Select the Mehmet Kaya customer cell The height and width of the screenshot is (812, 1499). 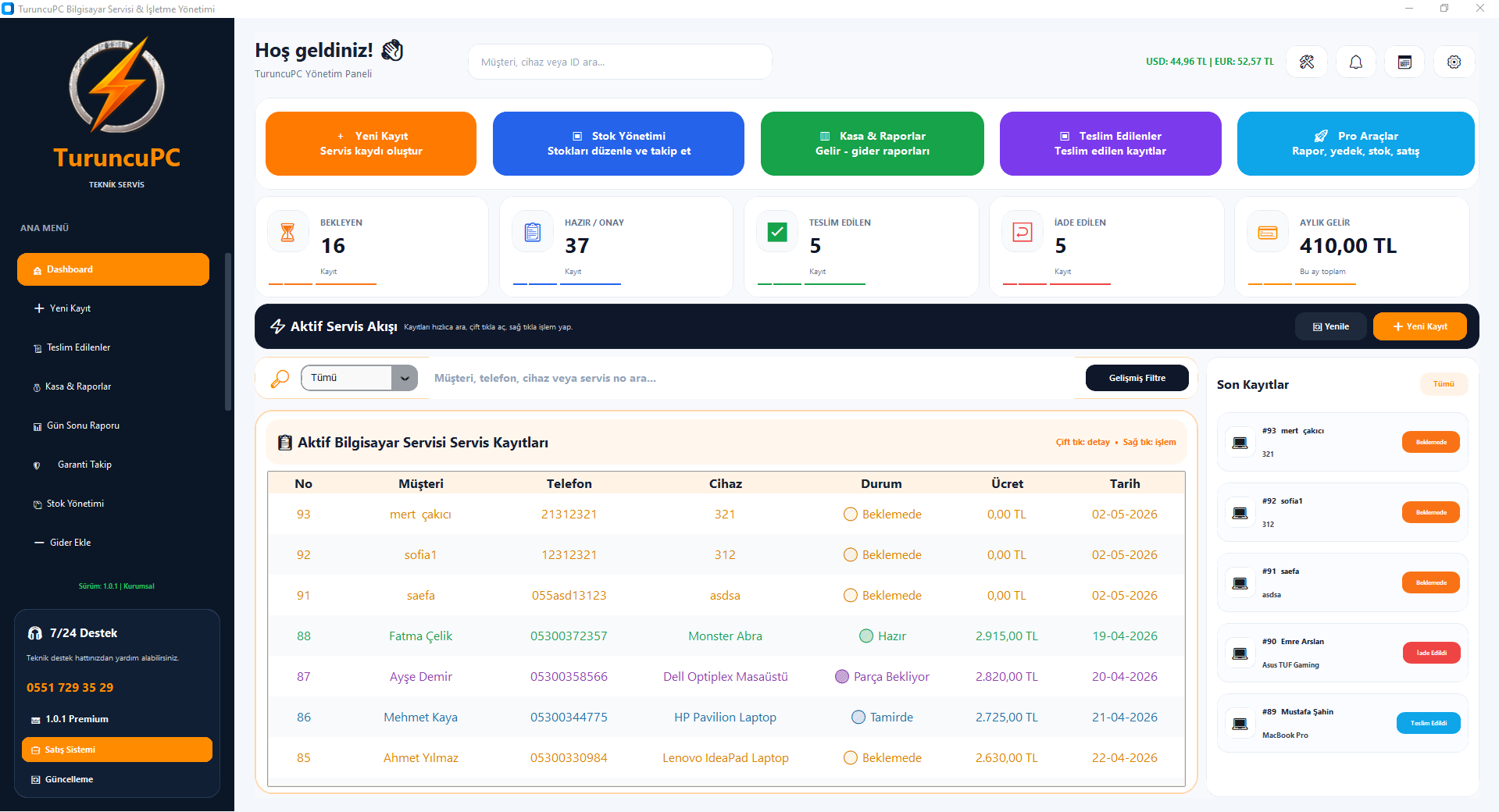coord(421,718)
